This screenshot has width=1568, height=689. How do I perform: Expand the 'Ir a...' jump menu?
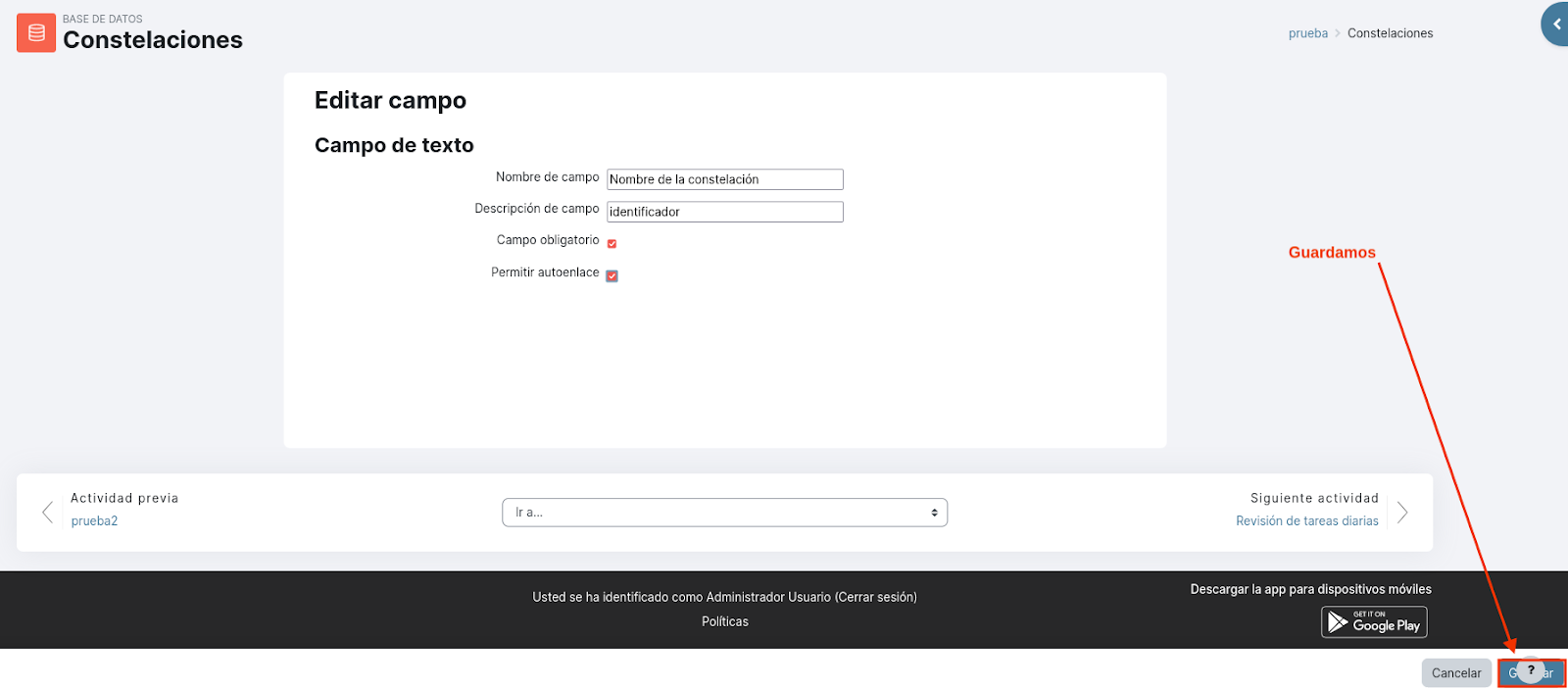tap(725, 513)
